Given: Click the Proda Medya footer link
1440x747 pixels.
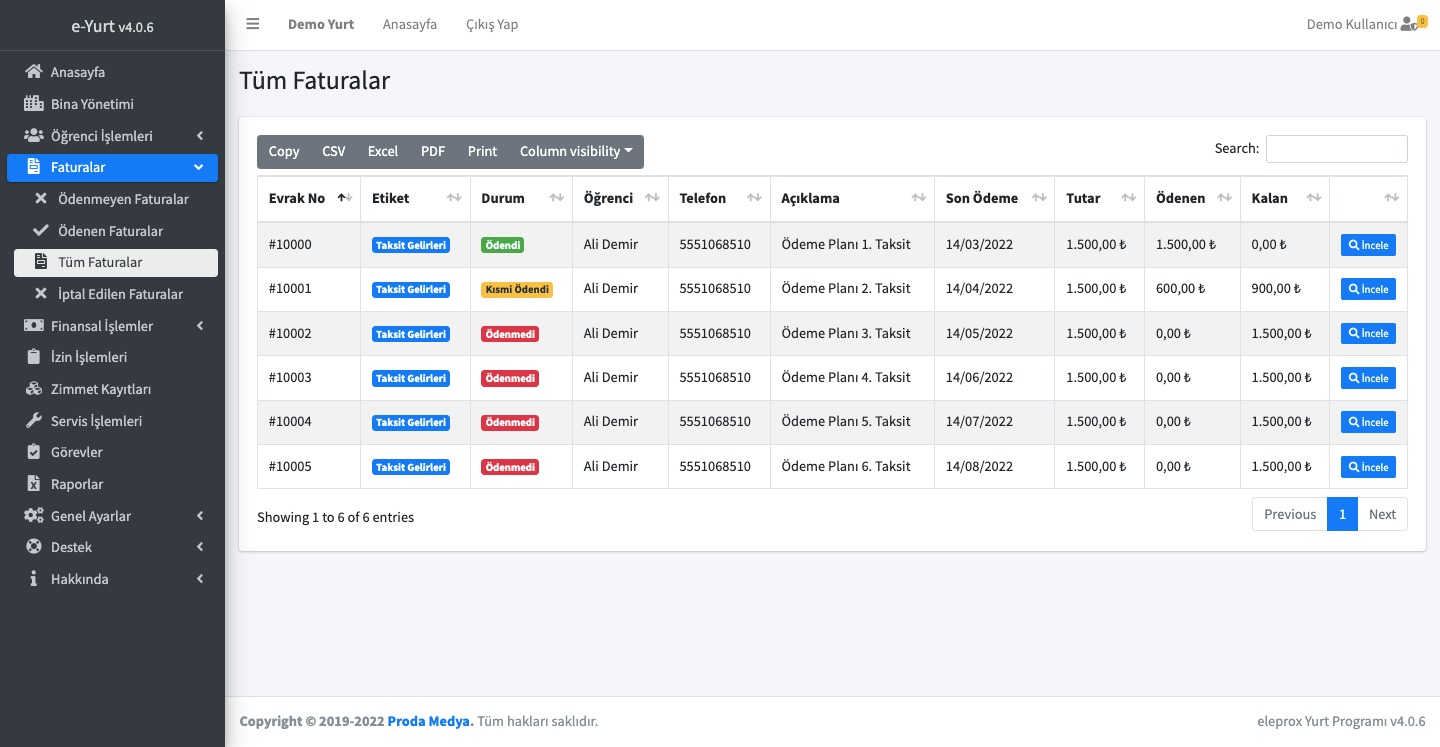Looking at the screenshot, I should pyautogui.click(x=430, y=721).
